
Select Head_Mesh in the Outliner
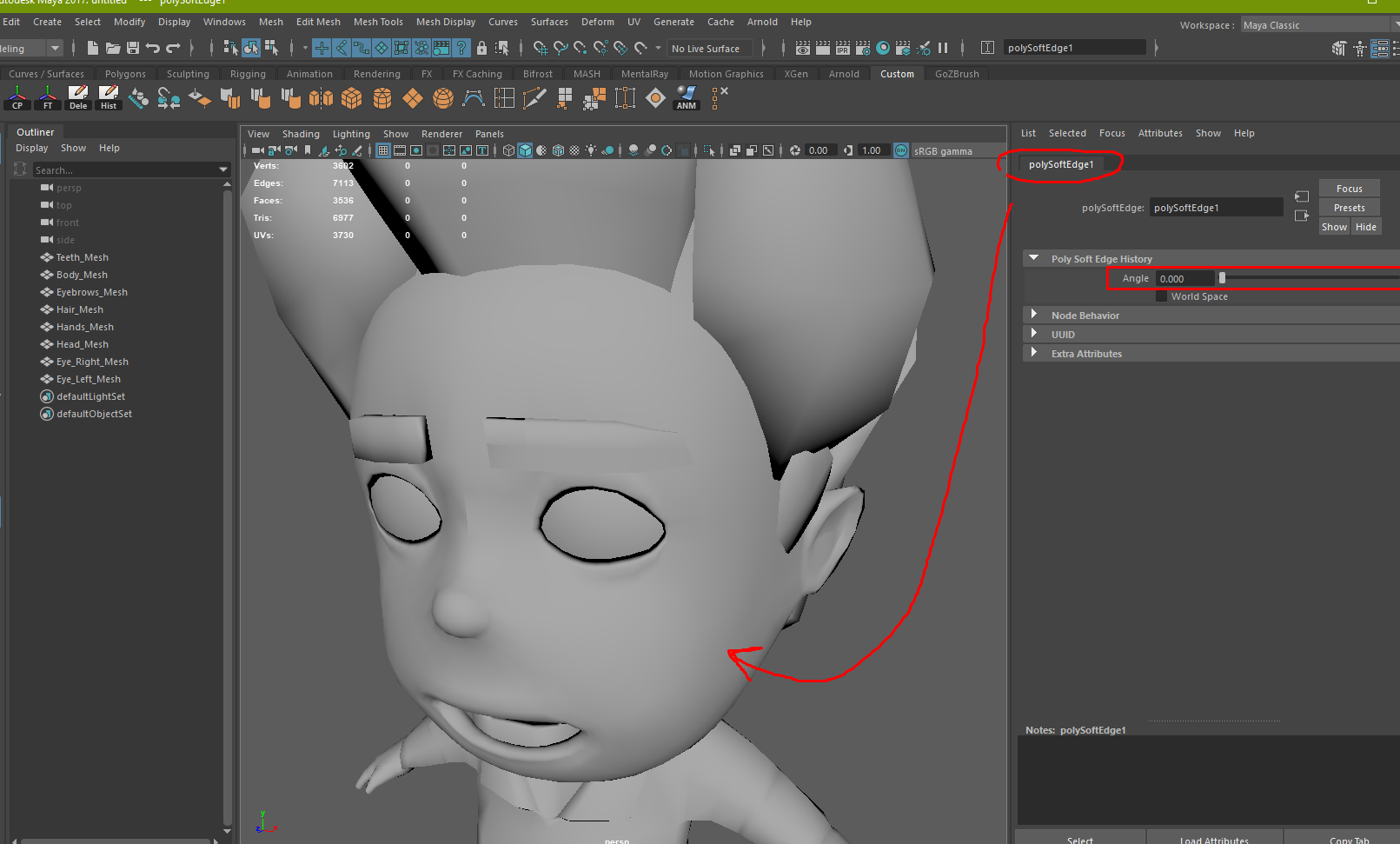tap(82, 343)
